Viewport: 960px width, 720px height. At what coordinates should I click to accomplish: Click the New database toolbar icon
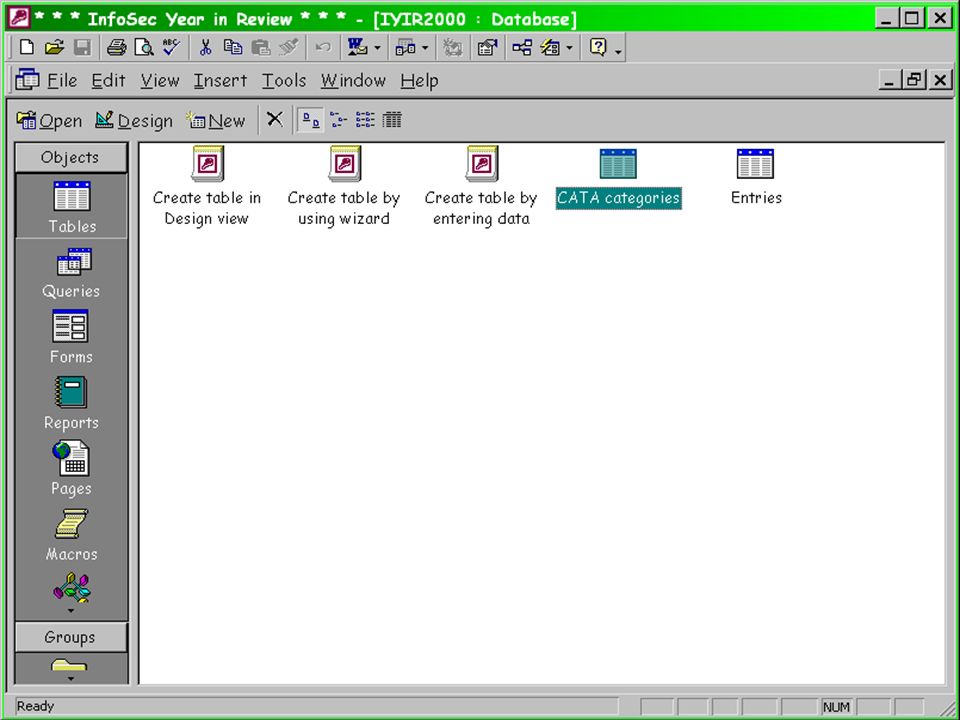26,47
